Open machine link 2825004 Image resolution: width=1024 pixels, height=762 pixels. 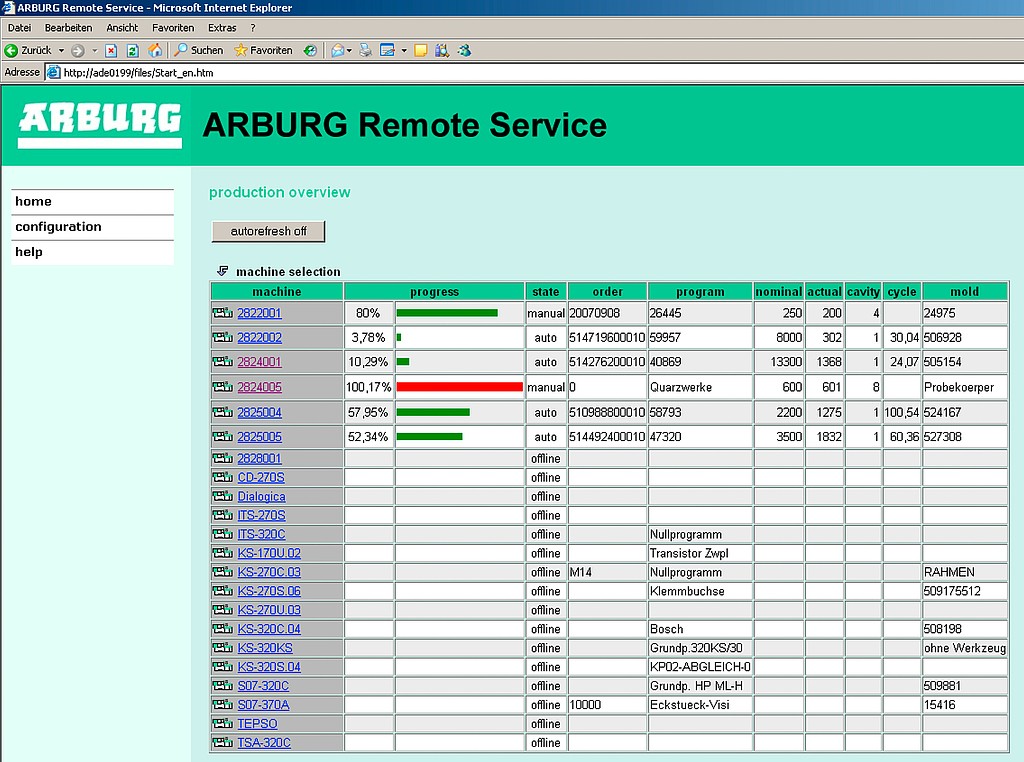pyautogui.click(x=259, y=413)
